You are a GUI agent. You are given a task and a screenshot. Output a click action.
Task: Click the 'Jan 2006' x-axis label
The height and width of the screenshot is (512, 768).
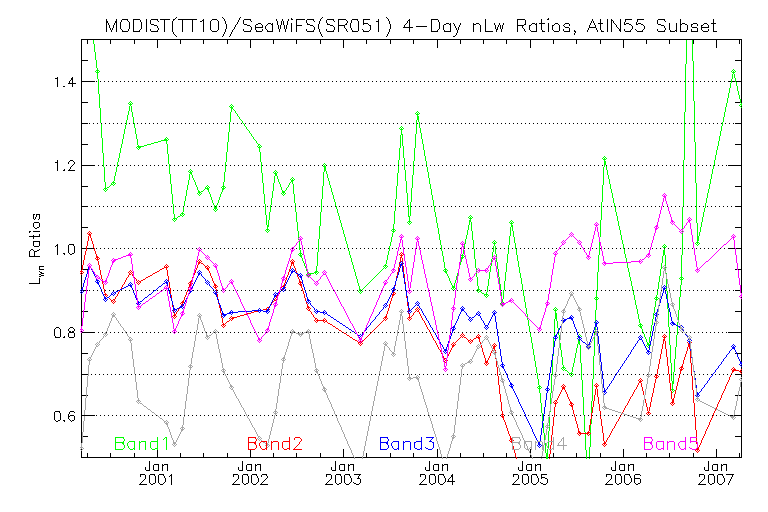[x=623, y=473]
